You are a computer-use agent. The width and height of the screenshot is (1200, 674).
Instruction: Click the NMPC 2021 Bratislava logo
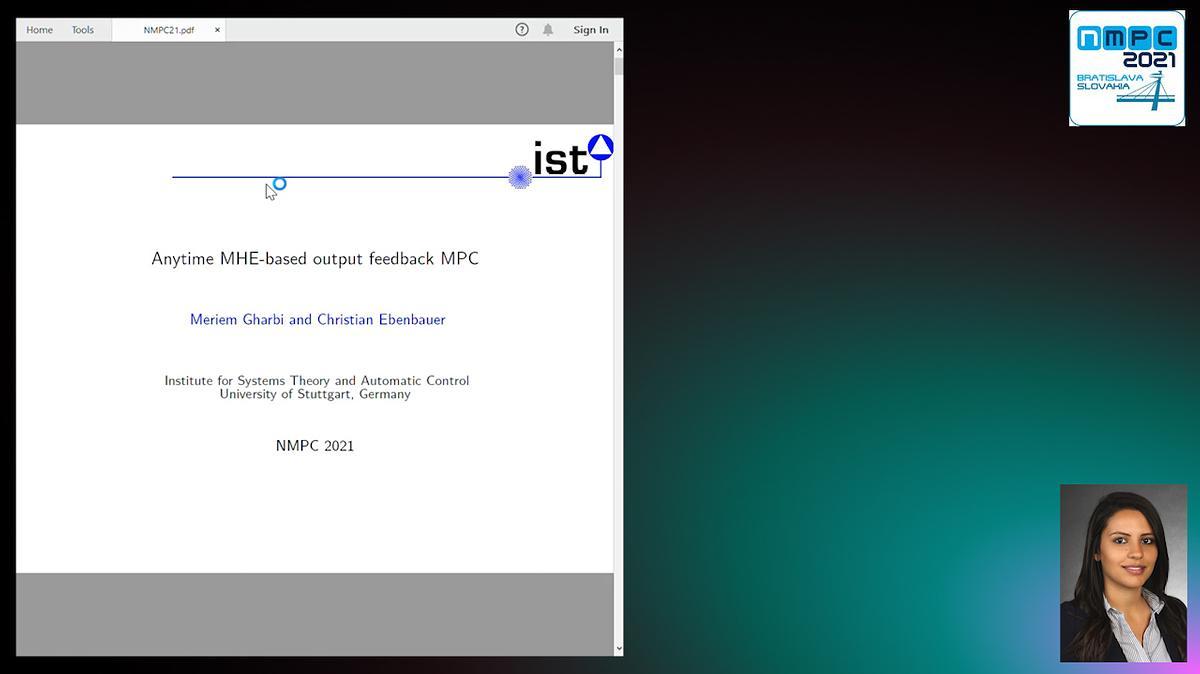(x=1126, y=68)
